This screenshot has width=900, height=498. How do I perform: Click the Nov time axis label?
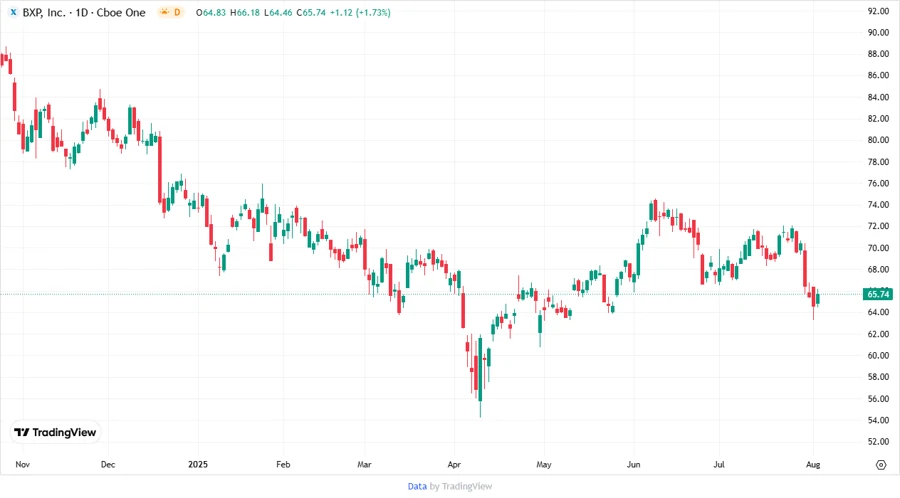pos(22,464)
